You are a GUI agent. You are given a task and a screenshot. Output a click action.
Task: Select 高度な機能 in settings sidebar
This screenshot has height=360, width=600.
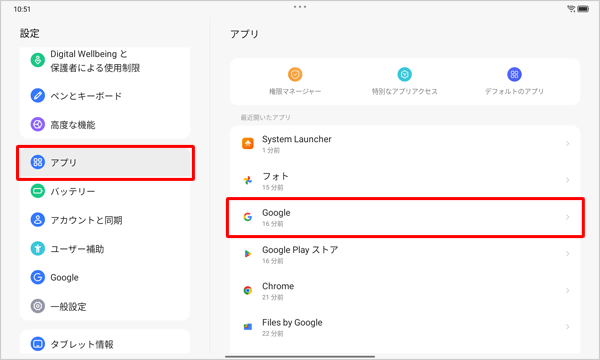[x=105, y=124]
